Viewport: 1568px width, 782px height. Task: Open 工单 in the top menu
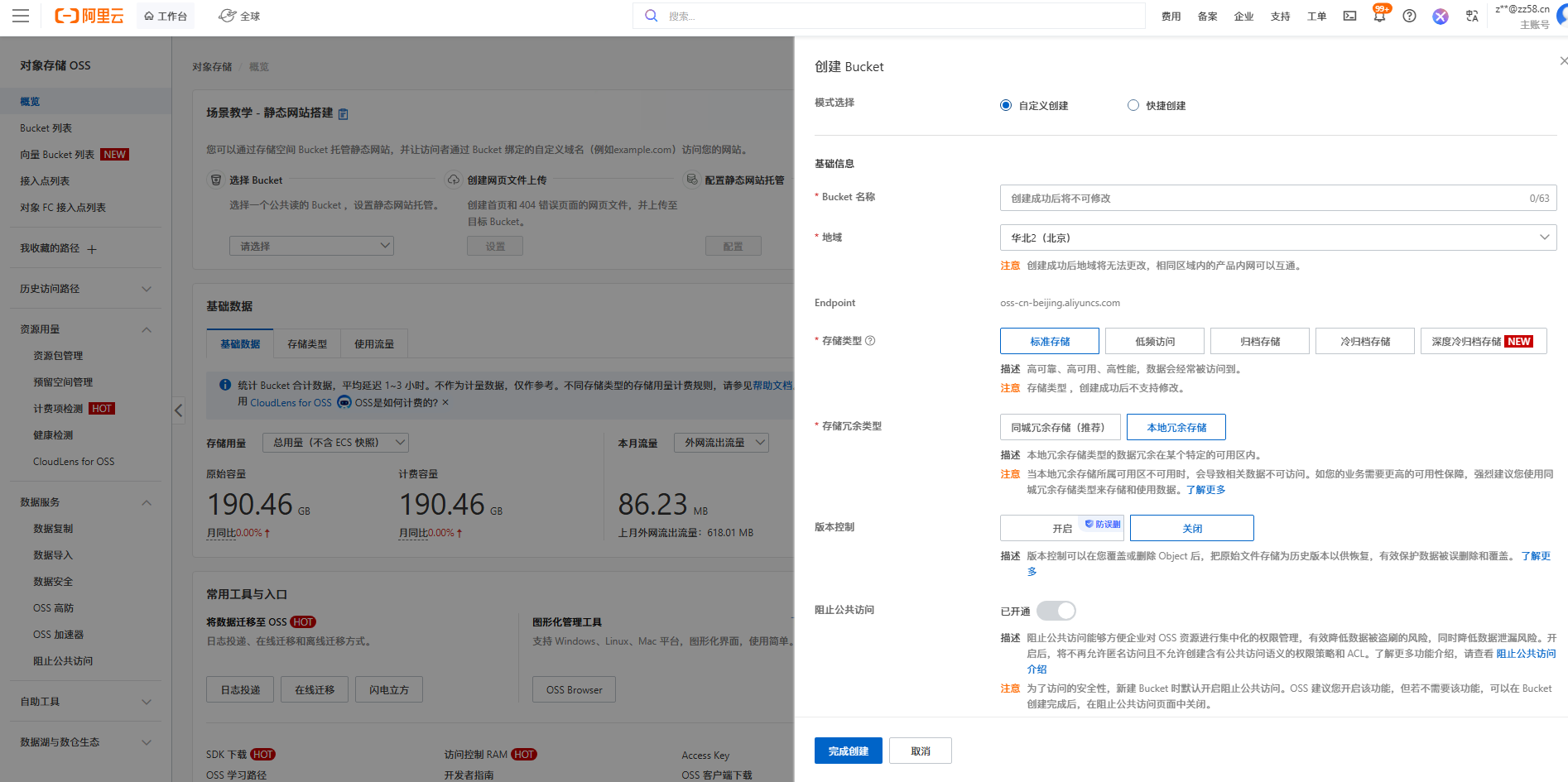1316,16
